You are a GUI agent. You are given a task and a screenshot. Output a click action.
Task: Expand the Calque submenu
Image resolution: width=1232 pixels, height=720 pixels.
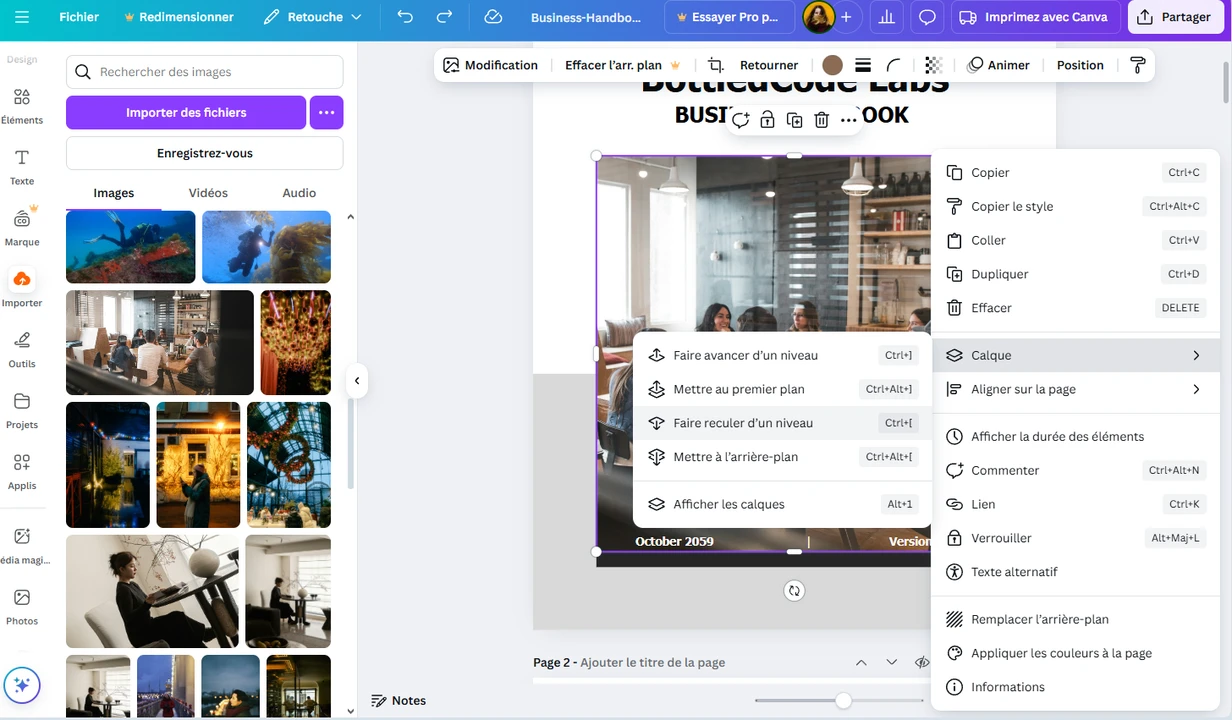[x=1075, y=355]
